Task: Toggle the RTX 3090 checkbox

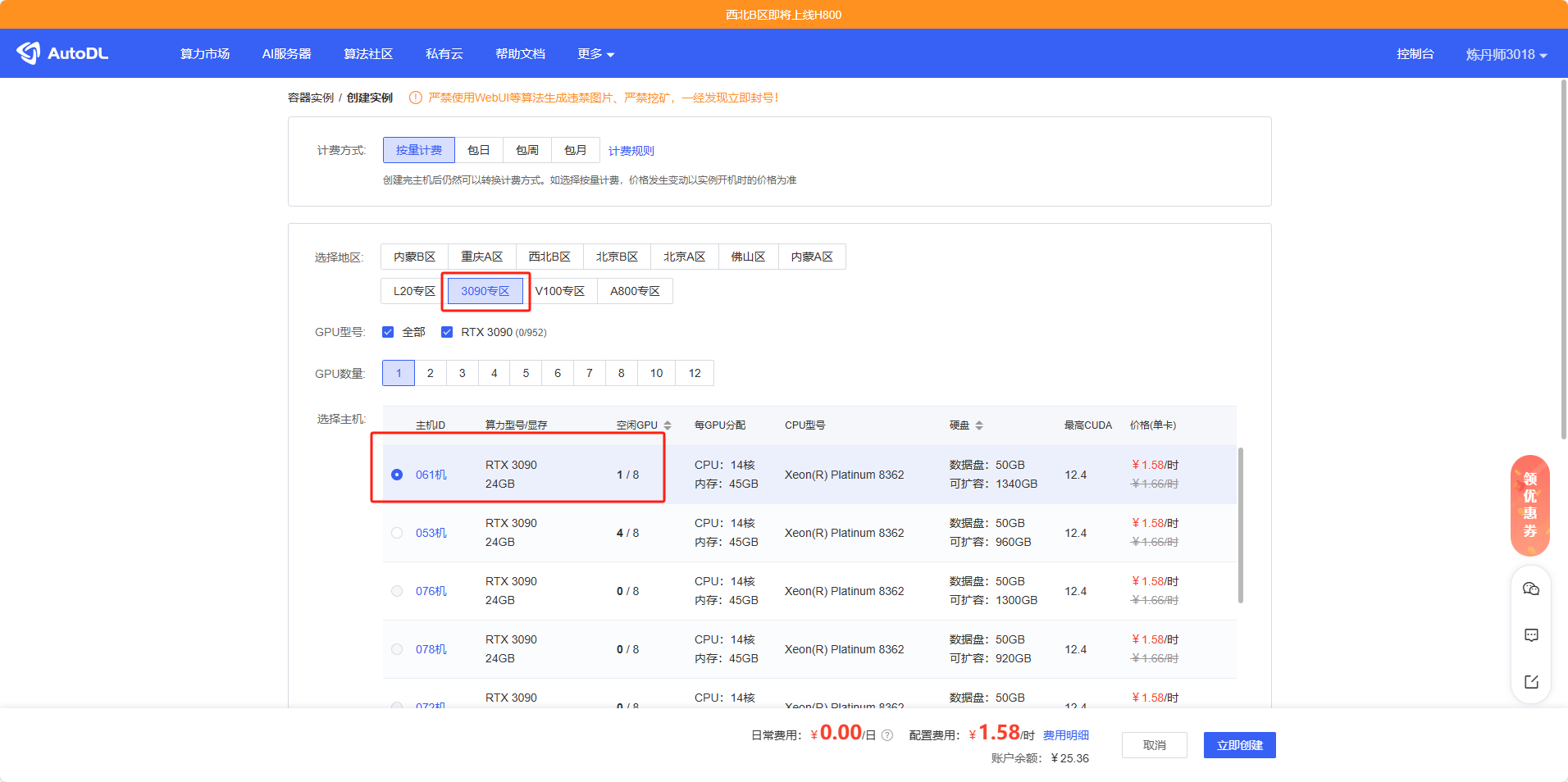Action: click(x=447, y=332)
